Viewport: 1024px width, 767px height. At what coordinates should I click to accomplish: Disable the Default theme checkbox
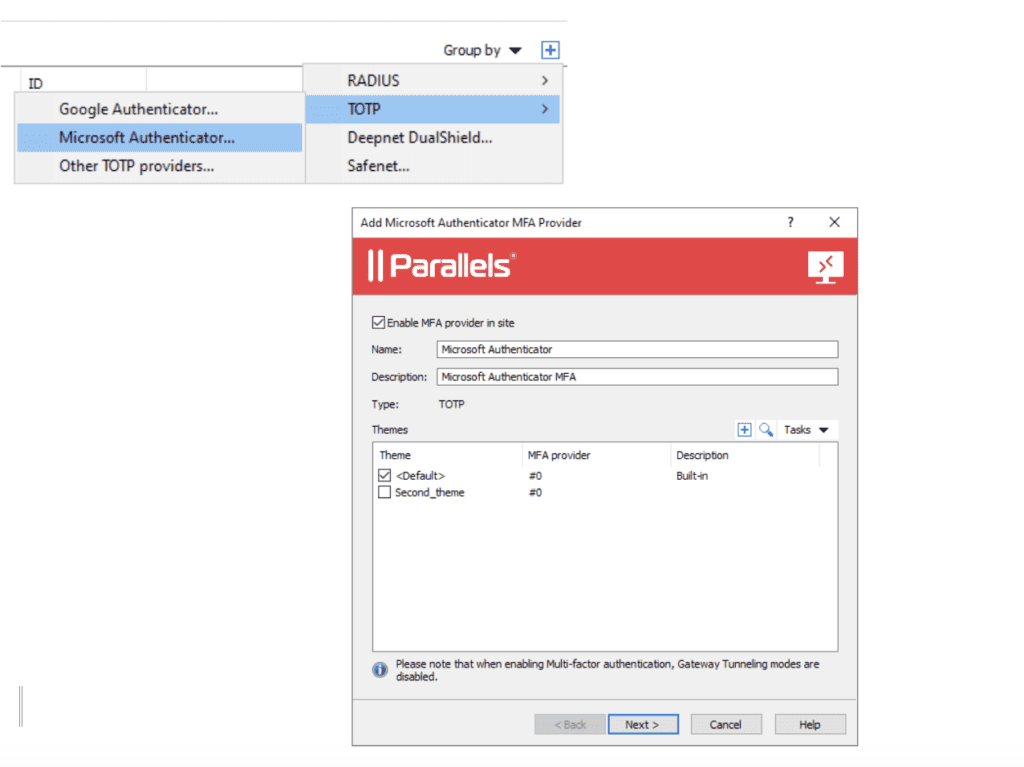click(385, 475)
